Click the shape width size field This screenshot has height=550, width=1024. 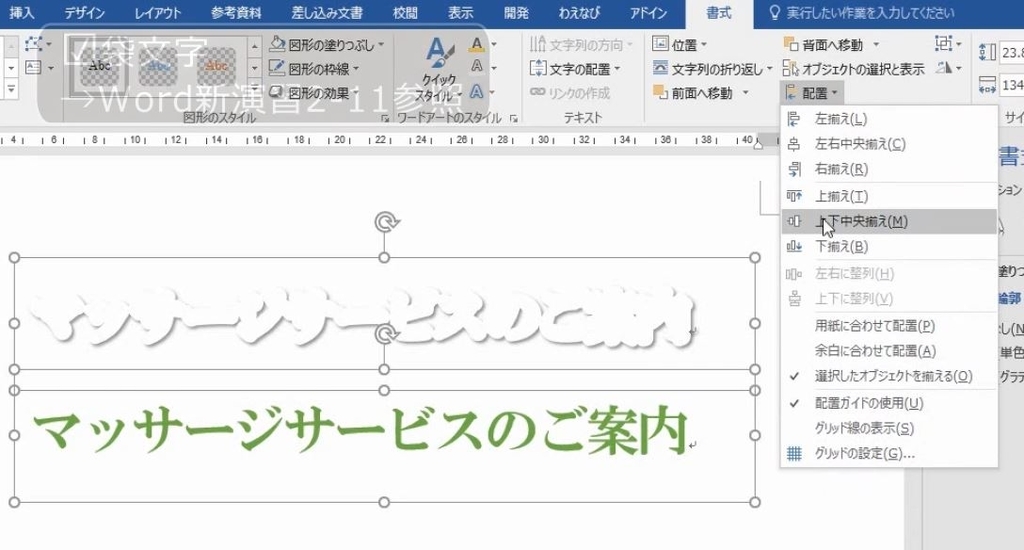tap(1013, 85)
